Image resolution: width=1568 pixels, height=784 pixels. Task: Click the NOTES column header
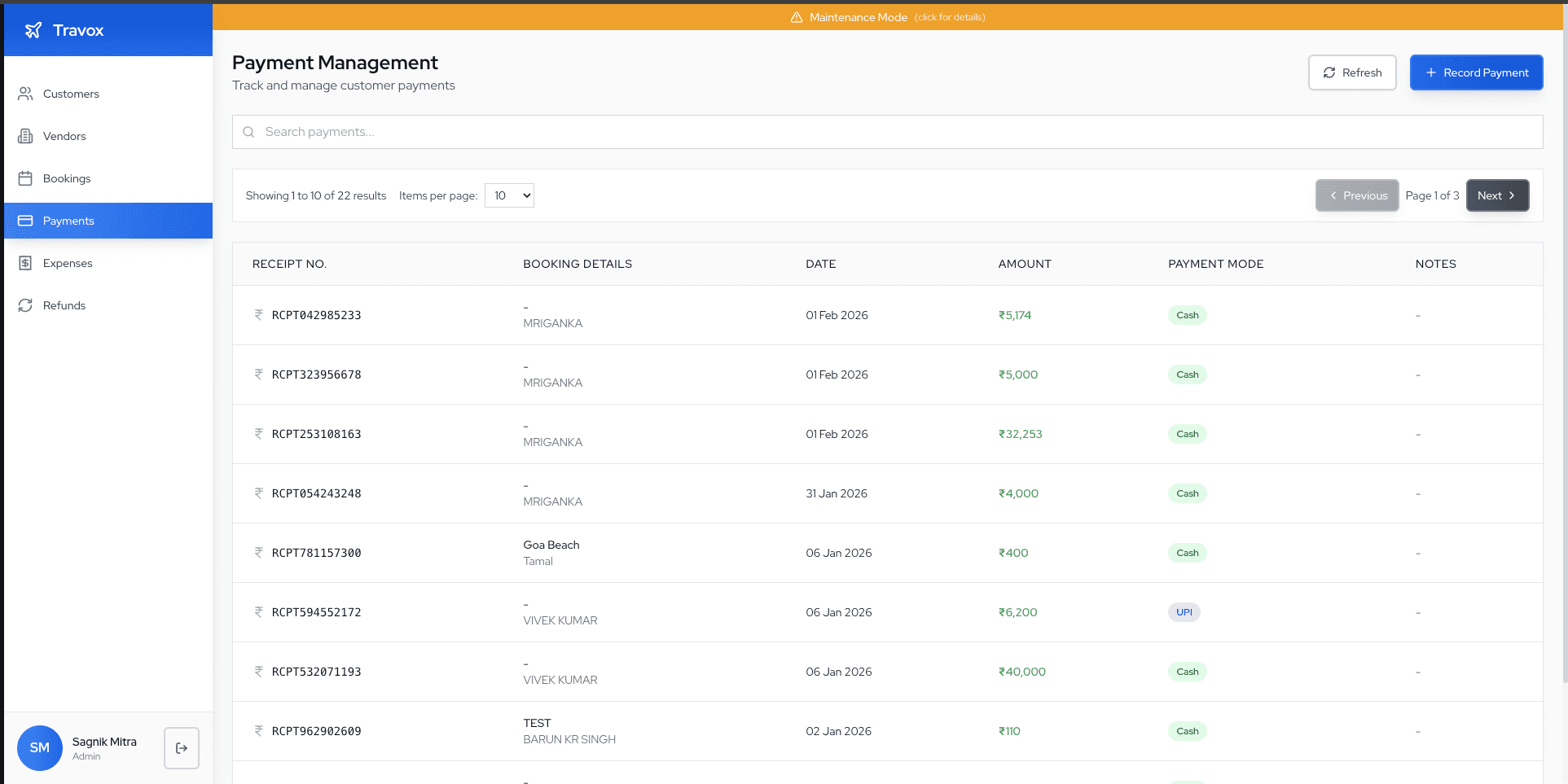[1436, 264]
